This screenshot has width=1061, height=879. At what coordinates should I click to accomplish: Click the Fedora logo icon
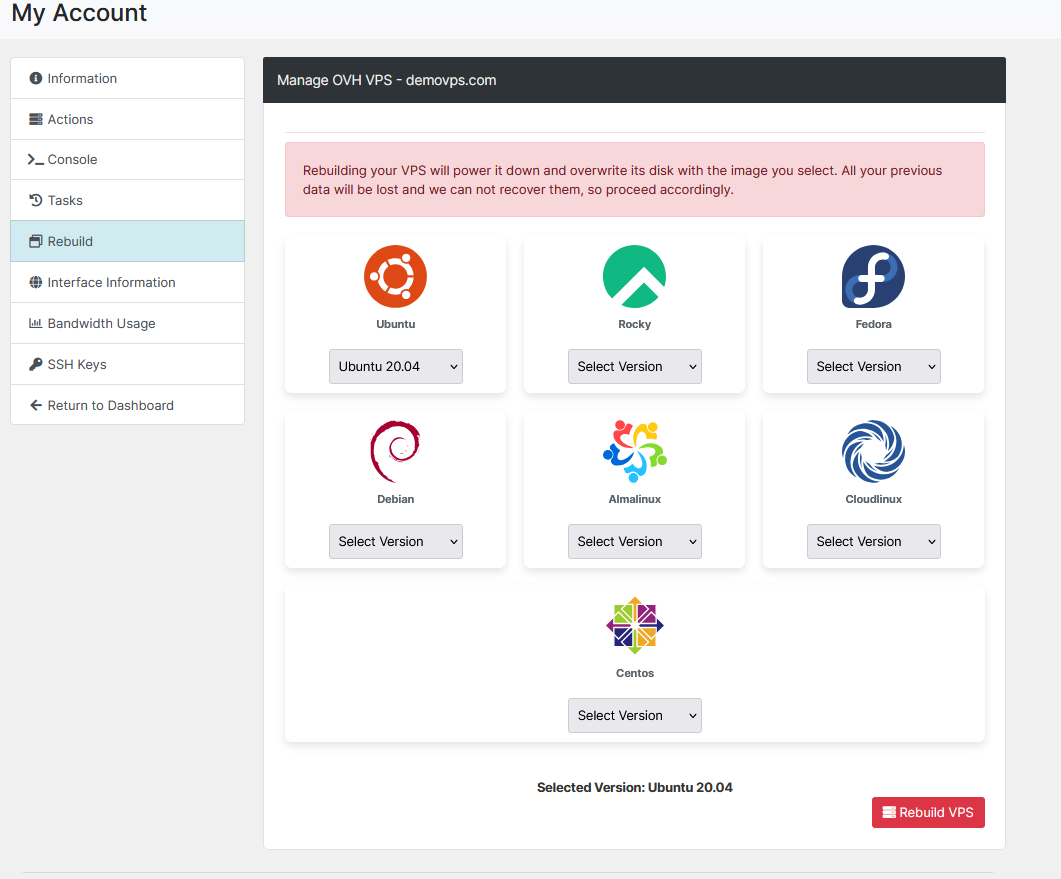(x=873, y=276)
